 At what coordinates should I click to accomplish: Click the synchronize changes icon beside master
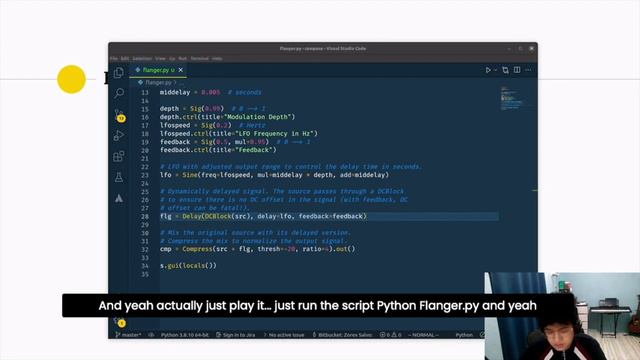(x=151, y=335)
